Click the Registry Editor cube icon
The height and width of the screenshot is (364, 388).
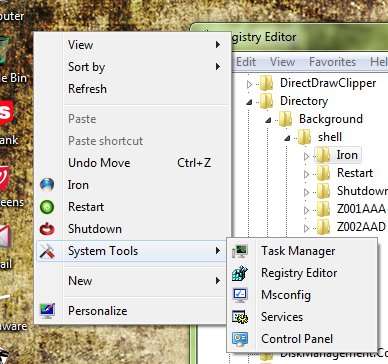(x=240, y=273)
